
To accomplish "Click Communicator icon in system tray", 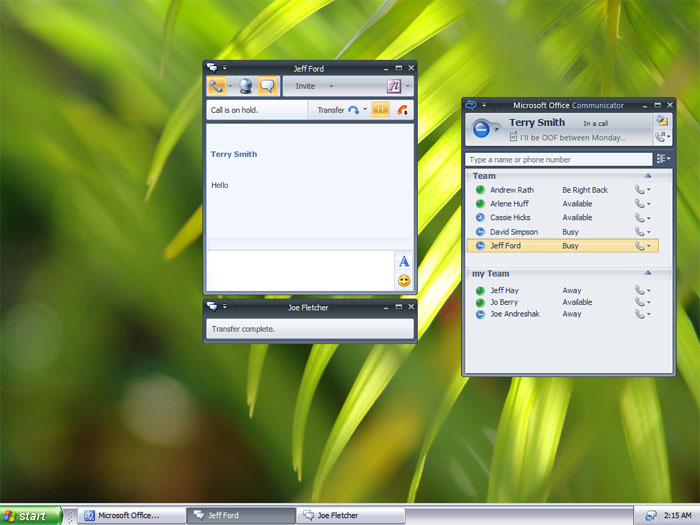I will tap(650, 516).
